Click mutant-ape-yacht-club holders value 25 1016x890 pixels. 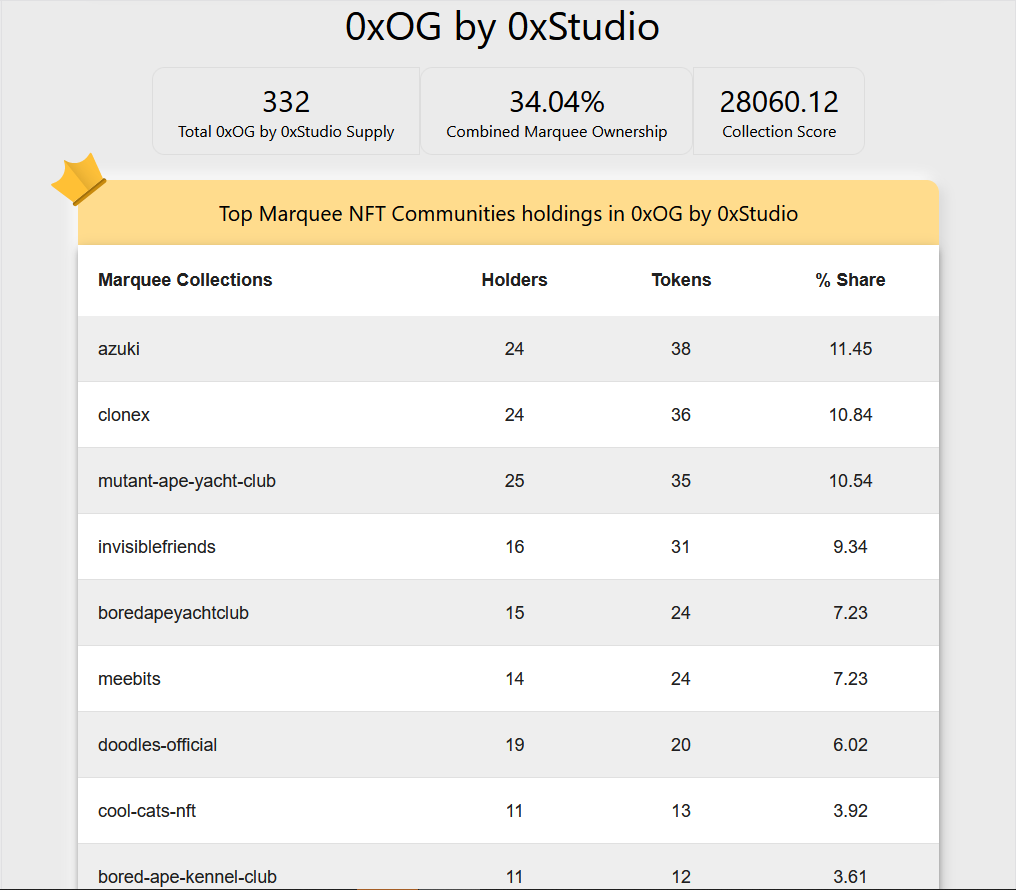click(514, 481)
